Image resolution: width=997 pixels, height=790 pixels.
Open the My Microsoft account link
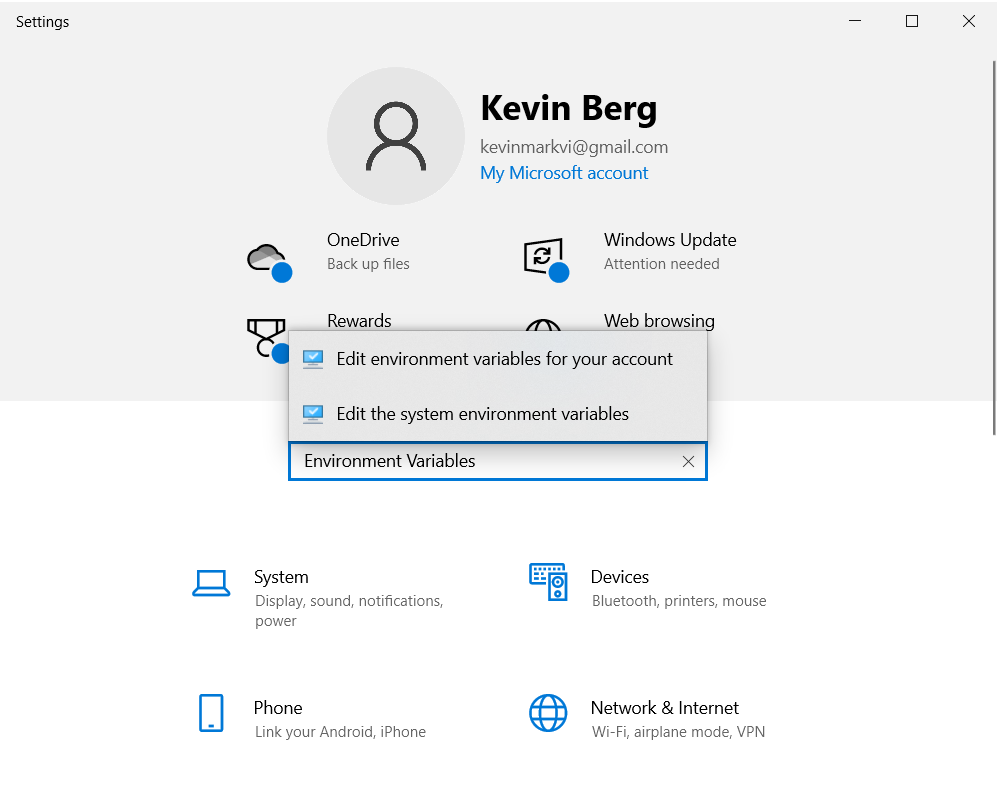[564, 173]
